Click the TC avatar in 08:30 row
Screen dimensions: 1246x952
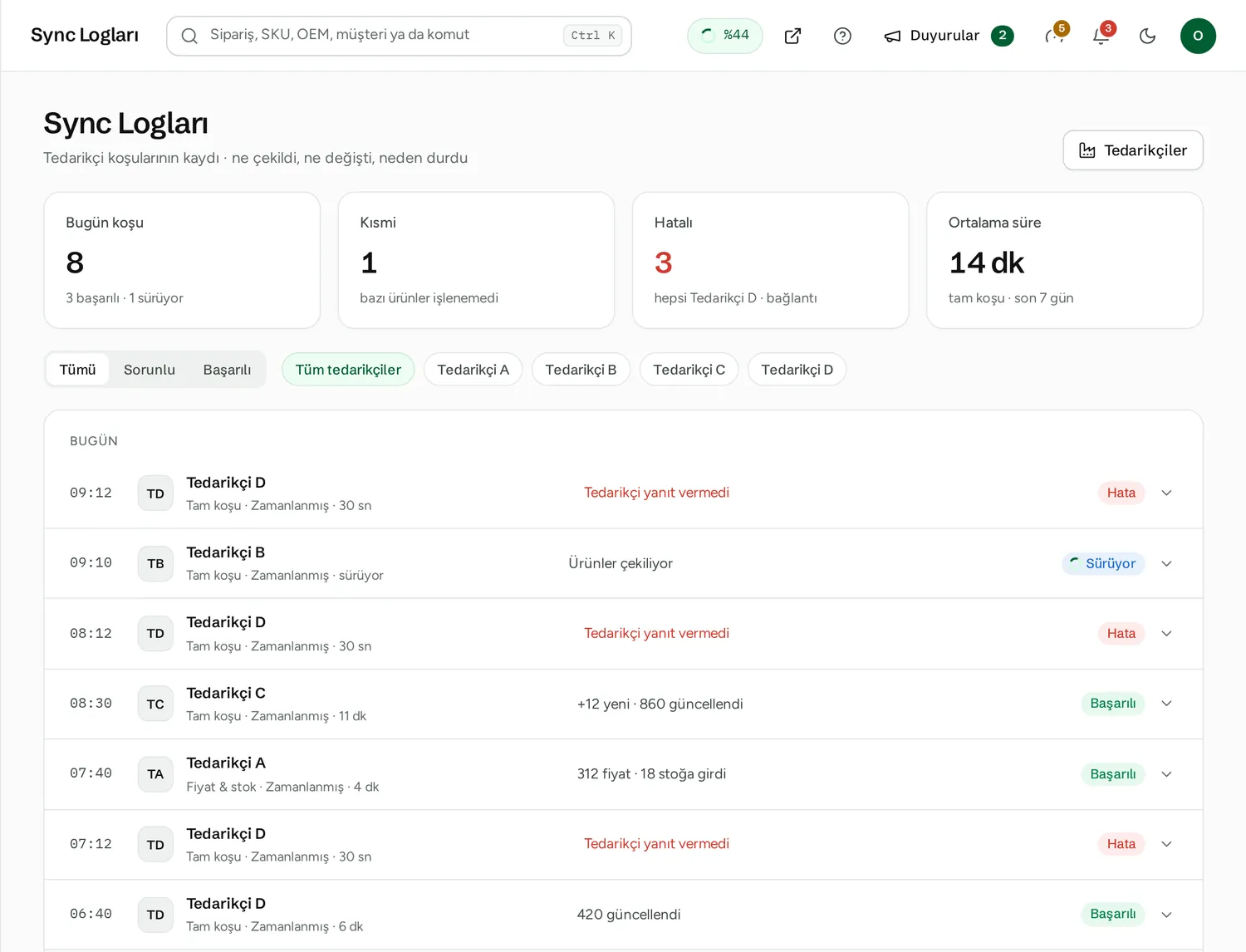click(155, 704)
